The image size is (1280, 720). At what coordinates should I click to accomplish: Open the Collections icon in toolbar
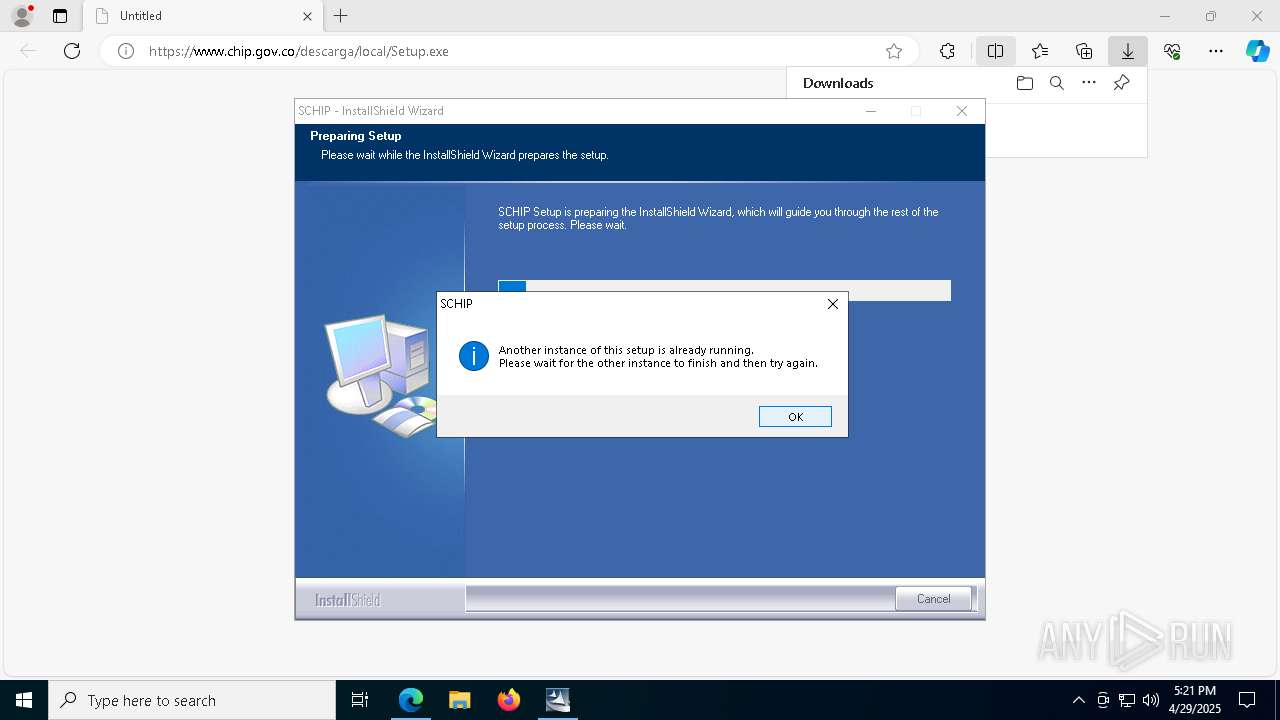[x=1084, y=51]
